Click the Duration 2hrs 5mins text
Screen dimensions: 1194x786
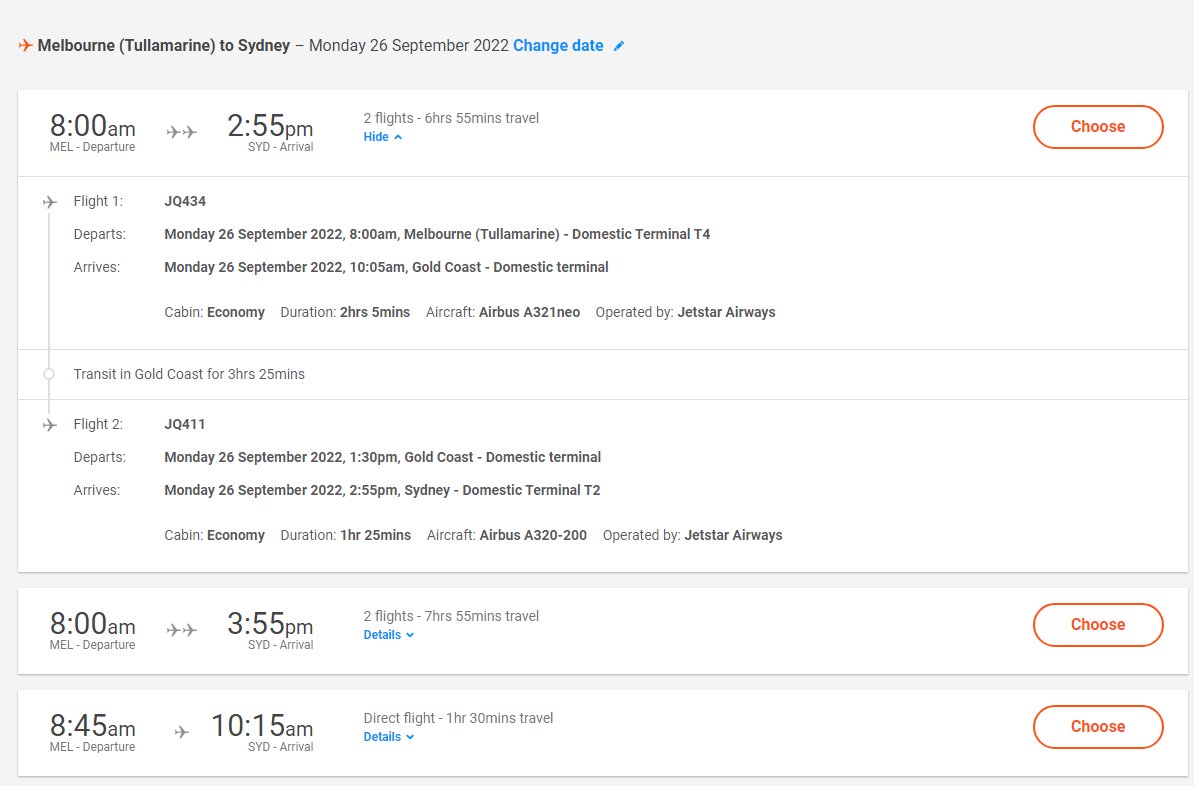click(345, 312)
